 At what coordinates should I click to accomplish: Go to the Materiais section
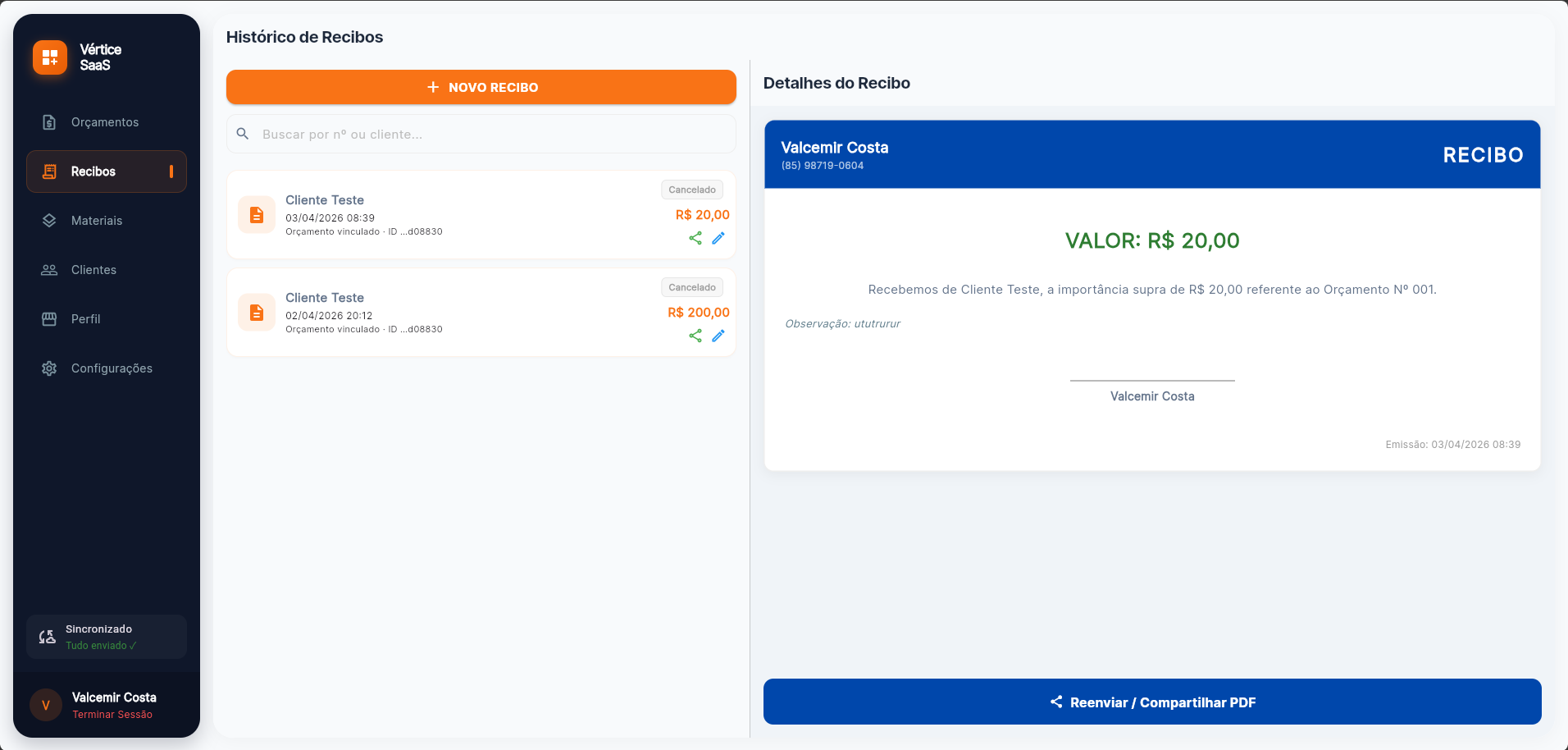coord(107,221)
